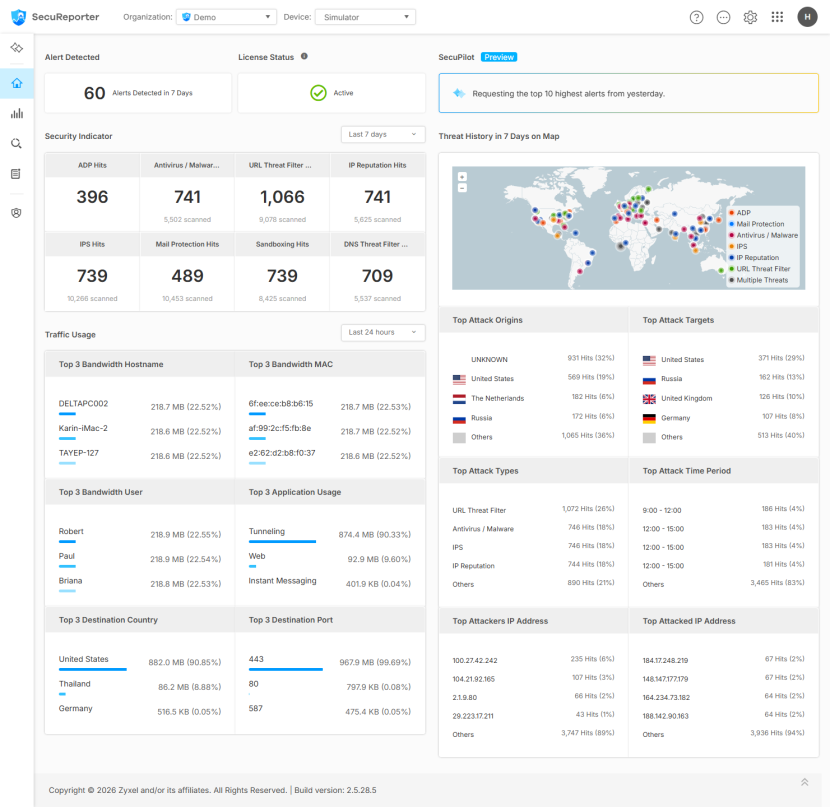Expand the Last 24 hours selector
The height and width of the screenshot is (807, 830).
pos(383,332)
